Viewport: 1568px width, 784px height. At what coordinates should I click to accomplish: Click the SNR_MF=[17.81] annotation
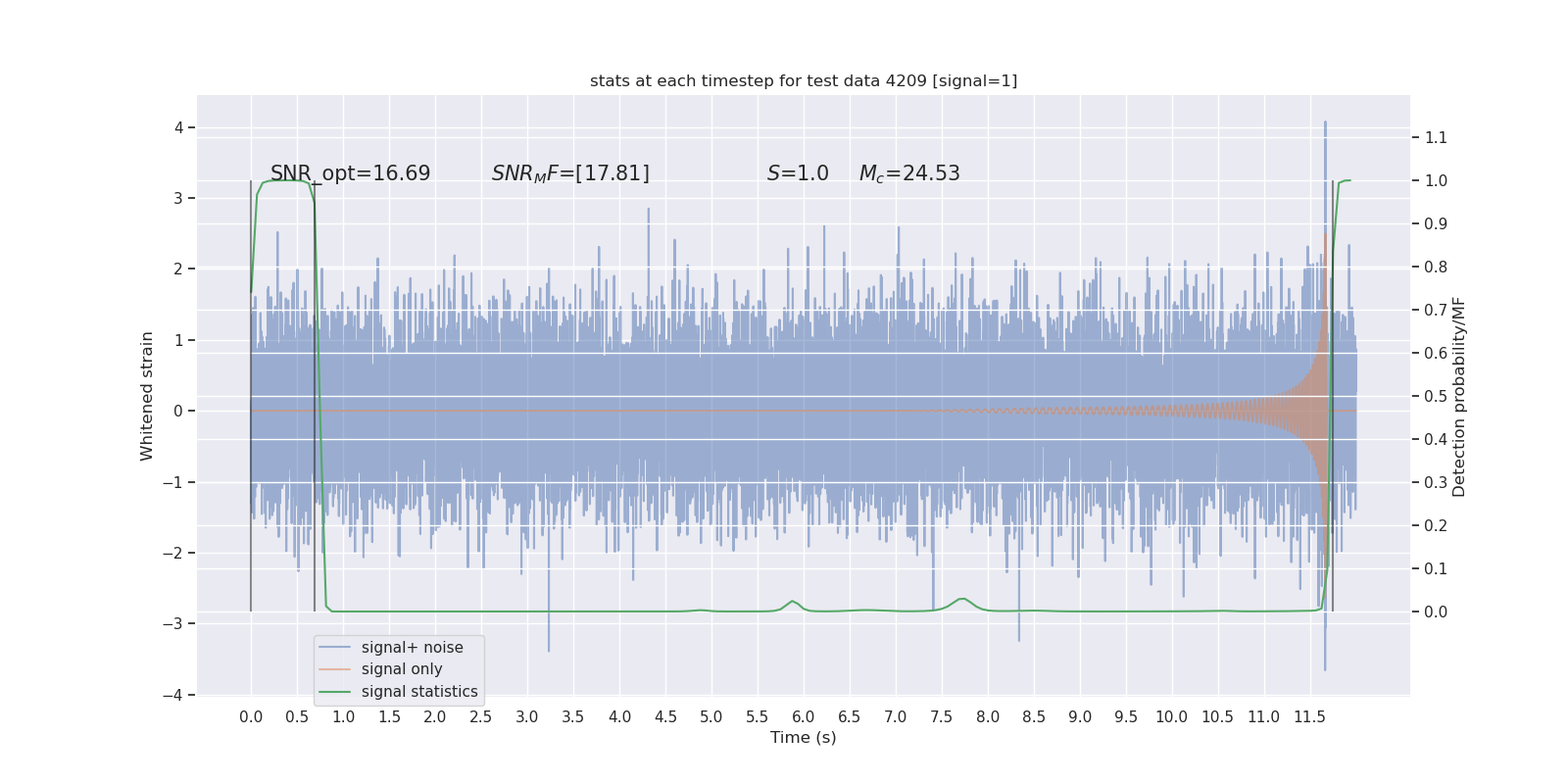(570, 173)
